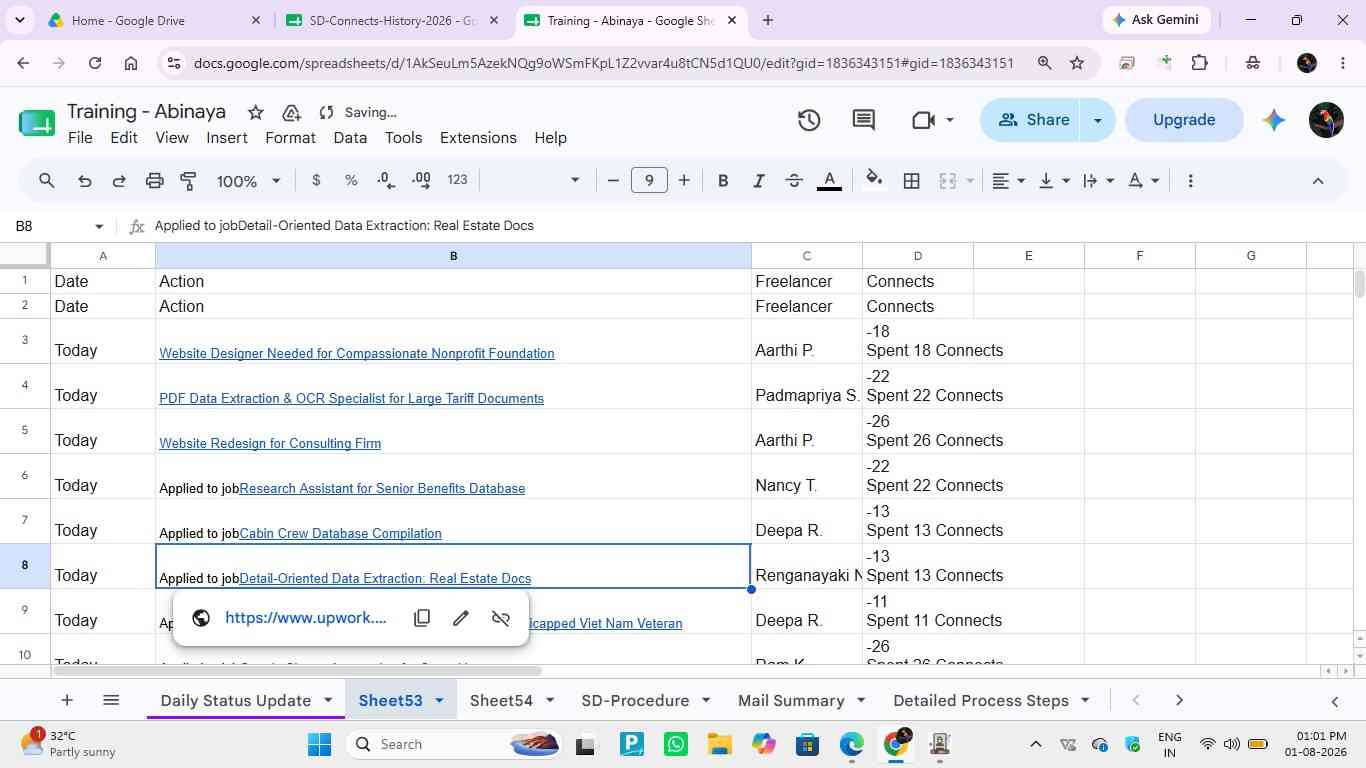The width and height of the screenshot is (1366, 768).
Task: Click the print icon in toolbar
Action: pos(154,181)
